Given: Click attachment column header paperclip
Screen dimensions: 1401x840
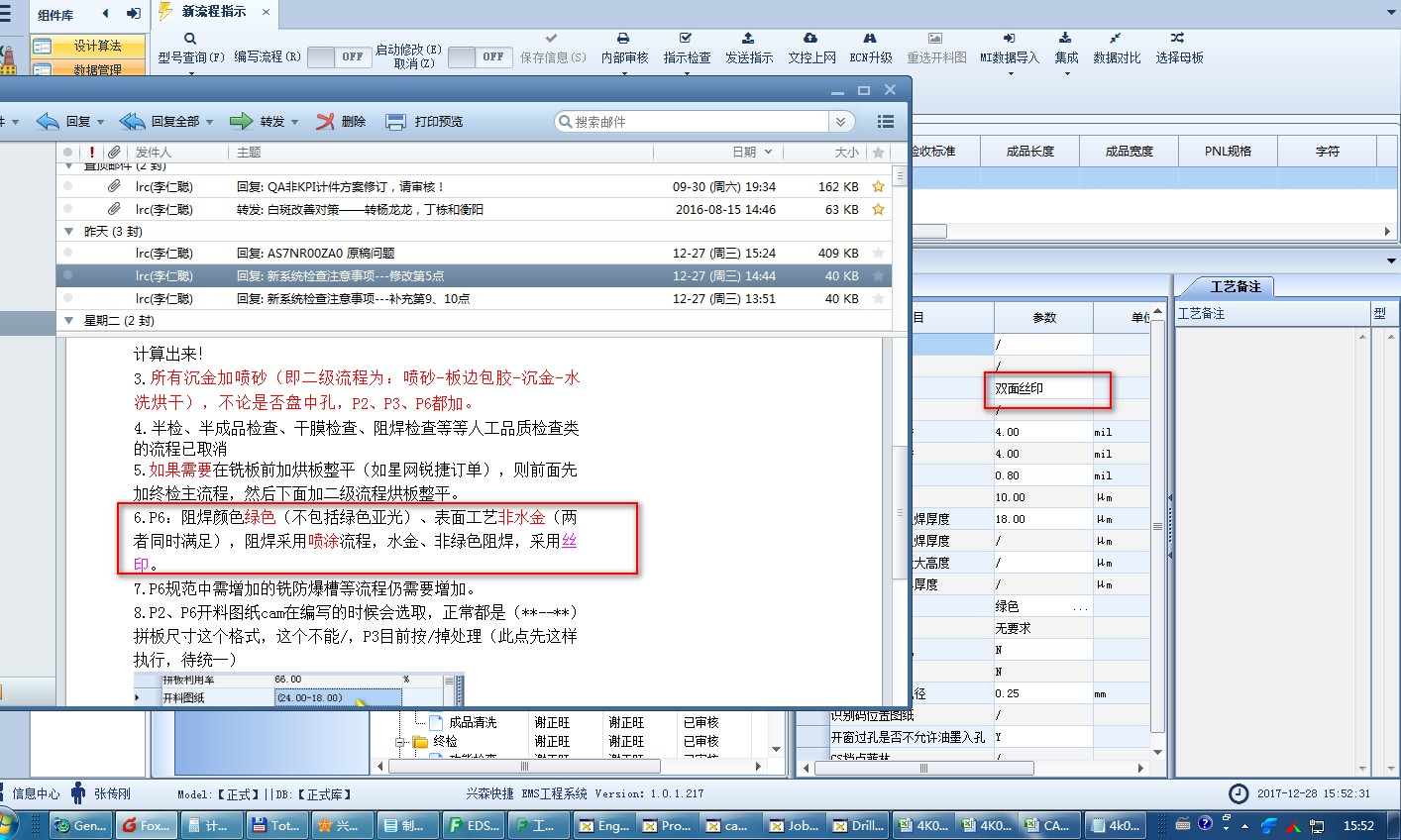Looking at the screenshot, I should point(115,152).
